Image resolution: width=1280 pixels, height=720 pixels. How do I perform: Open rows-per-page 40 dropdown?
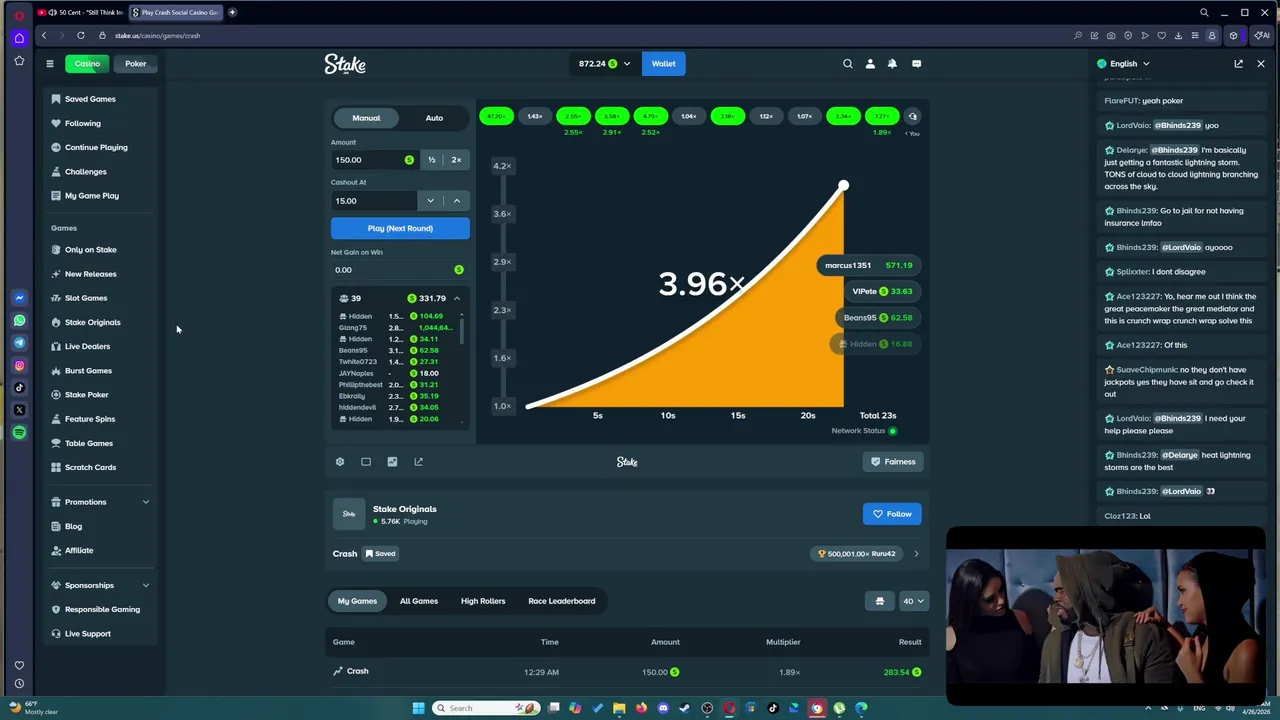914,601
